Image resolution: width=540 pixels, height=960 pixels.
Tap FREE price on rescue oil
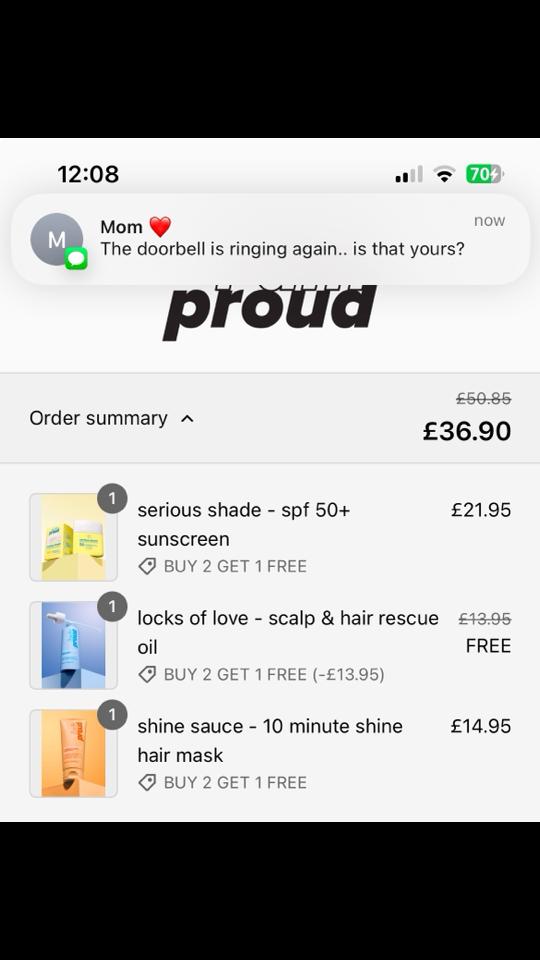click(488, 646)
